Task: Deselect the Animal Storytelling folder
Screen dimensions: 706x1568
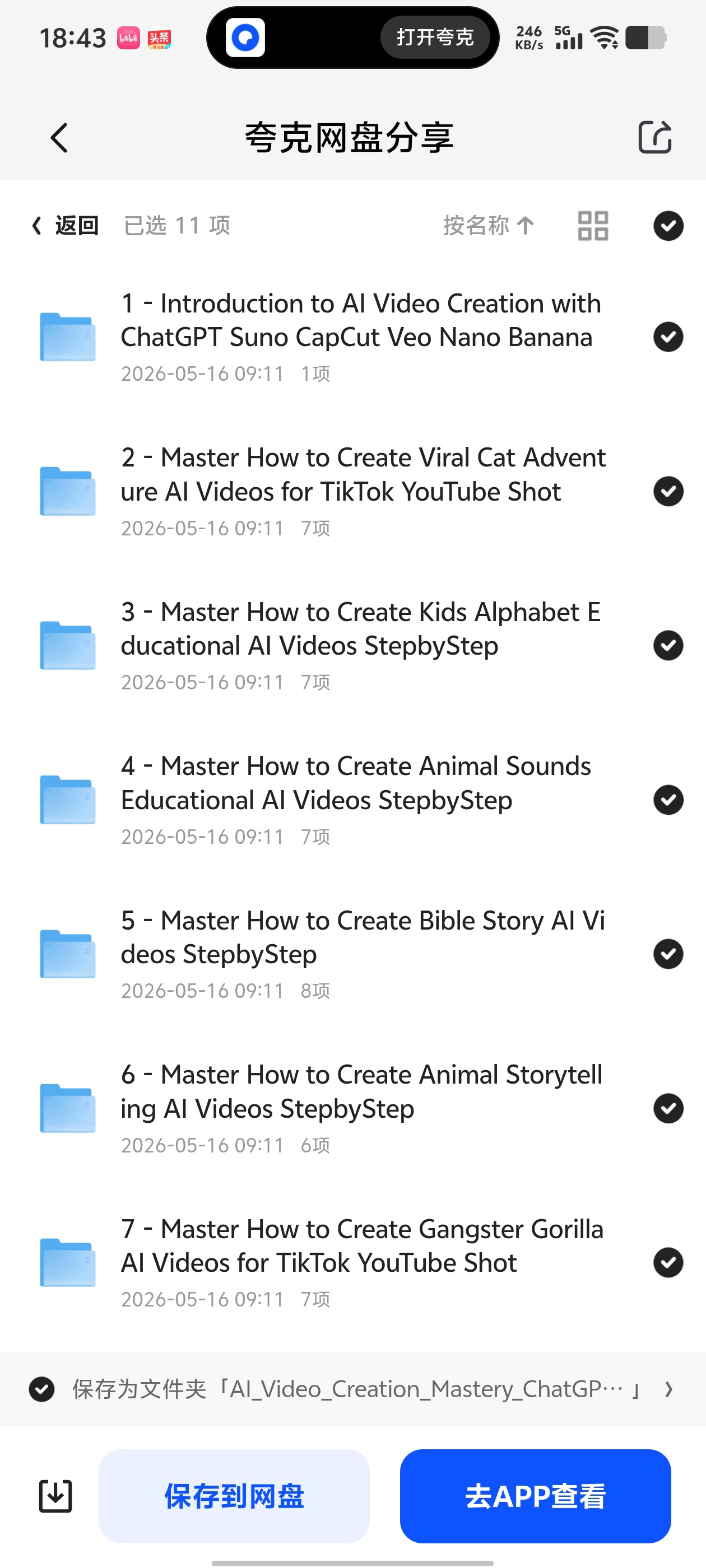Action: (668, 1108)
